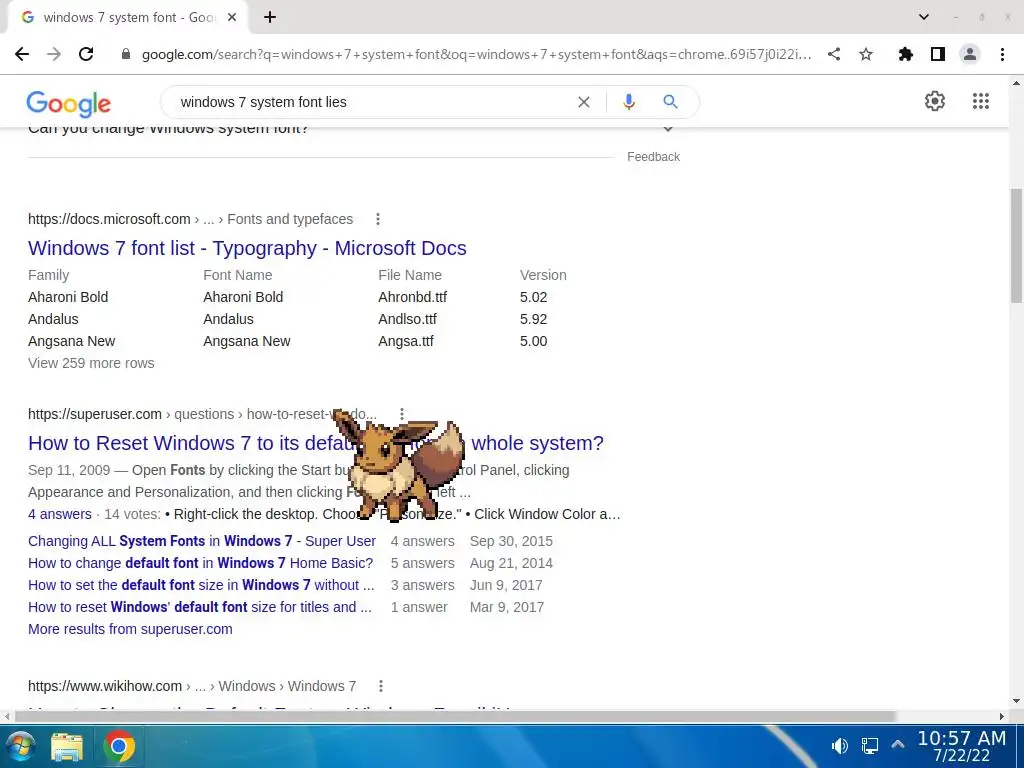Image resolution: width=1024 pixels, height=768 pixels.
Task: Click the docs.microsoft.com breadcrumb URL
Action: 191,219
